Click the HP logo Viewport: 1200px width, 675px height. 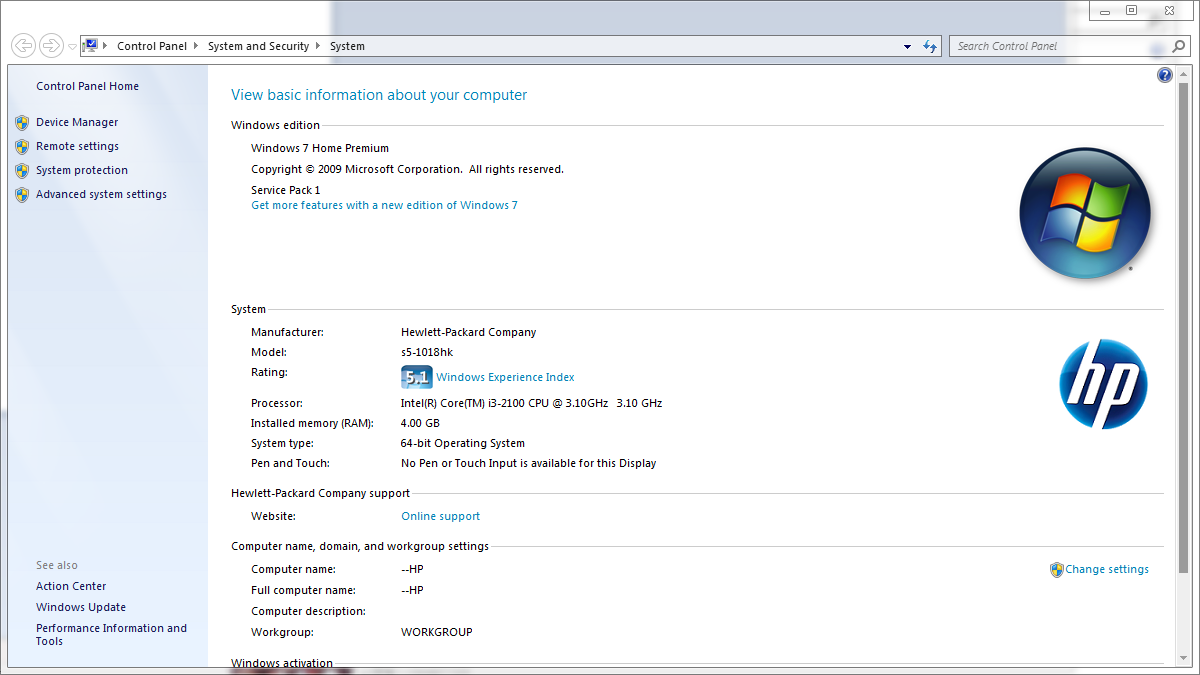point(1103,385)
